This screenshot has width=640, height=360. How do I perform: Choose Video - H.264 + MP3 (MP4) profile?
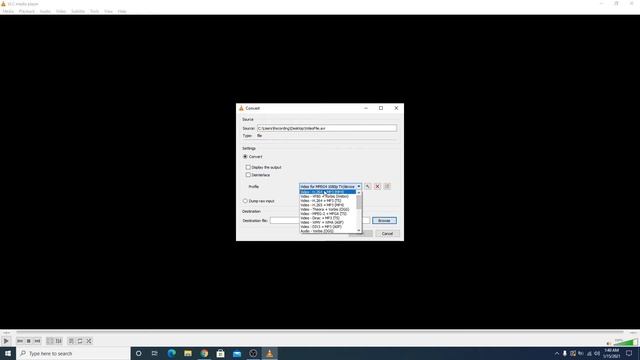coord(328,192)
